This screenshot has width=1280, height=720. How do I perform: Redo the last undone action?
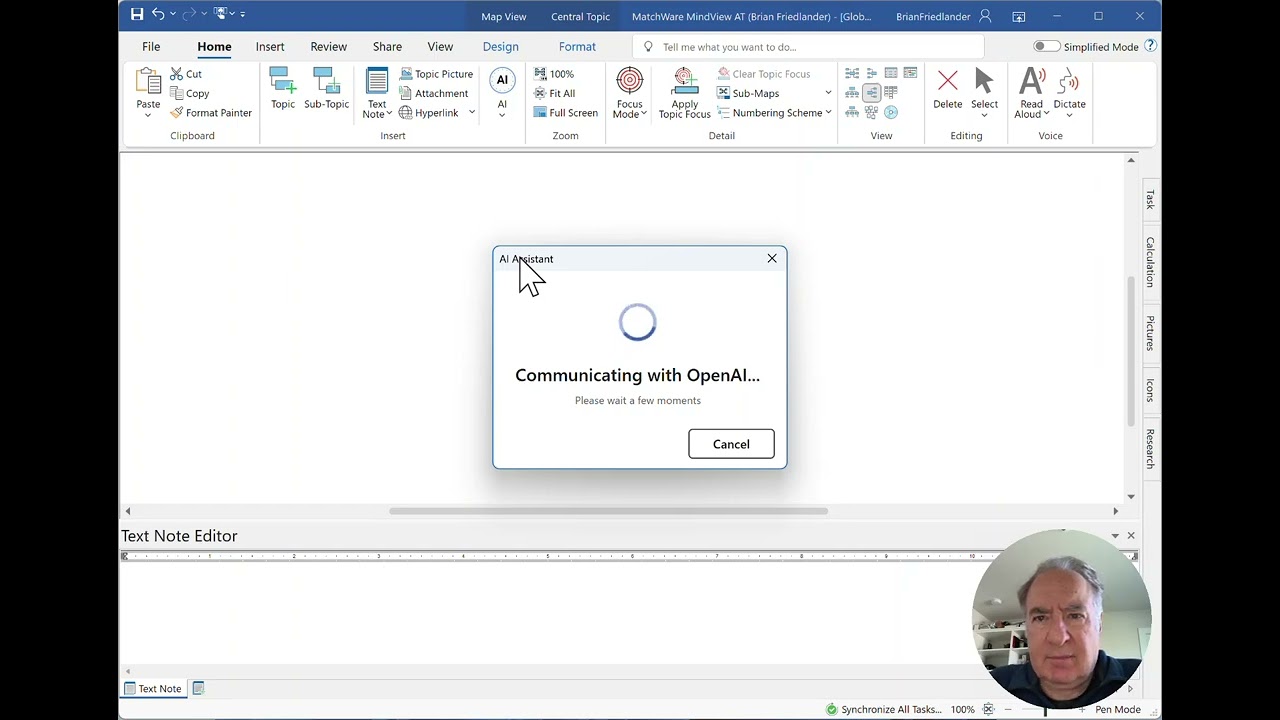(188, 15)
